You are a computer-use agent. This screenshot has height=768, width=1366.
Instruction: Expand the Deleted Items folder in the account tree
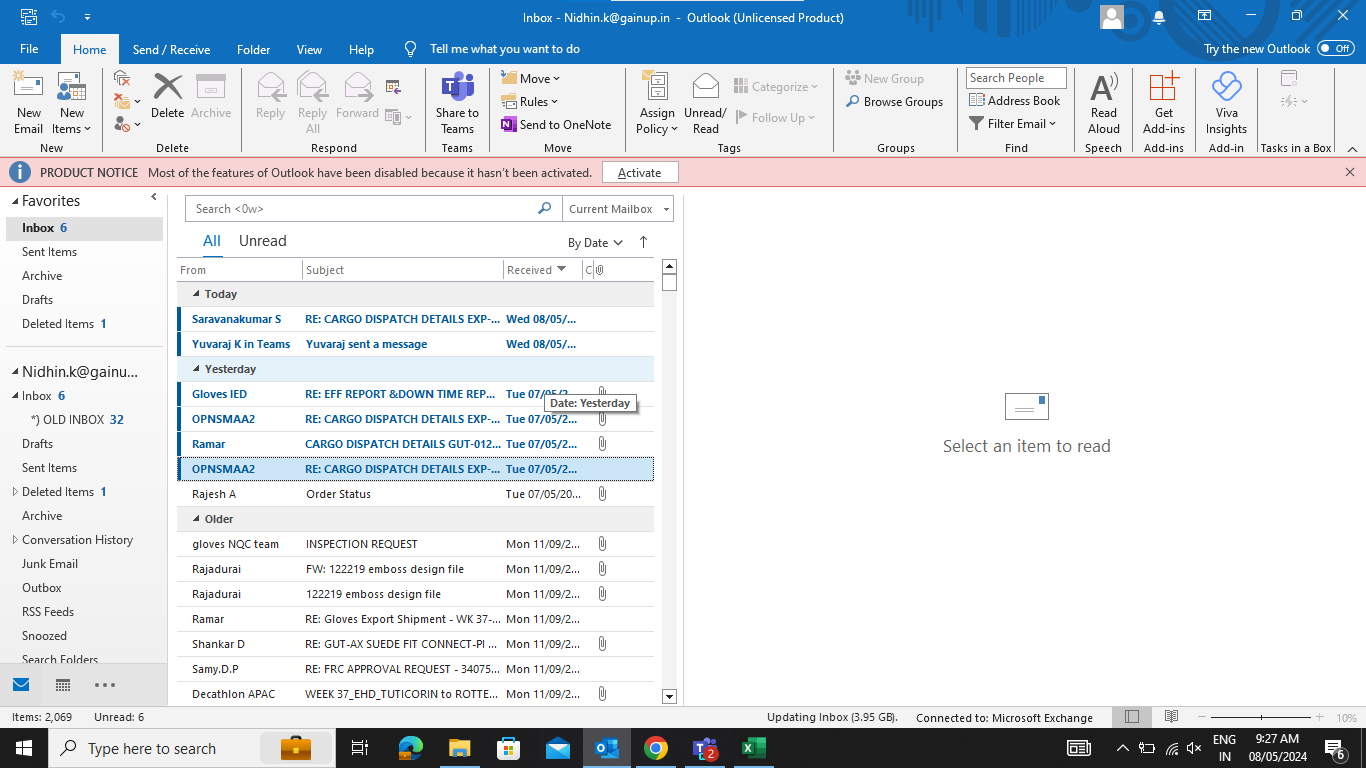[15, 492]
